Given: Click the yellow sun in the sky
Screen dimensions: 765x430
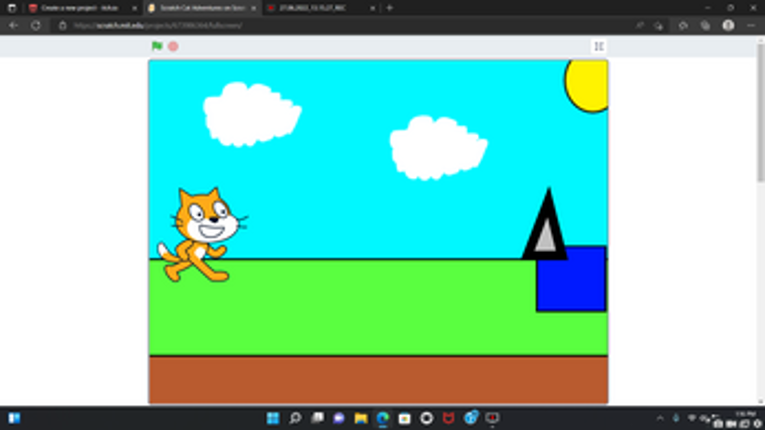Looking at the screenshot, I should tap(587, 86).
